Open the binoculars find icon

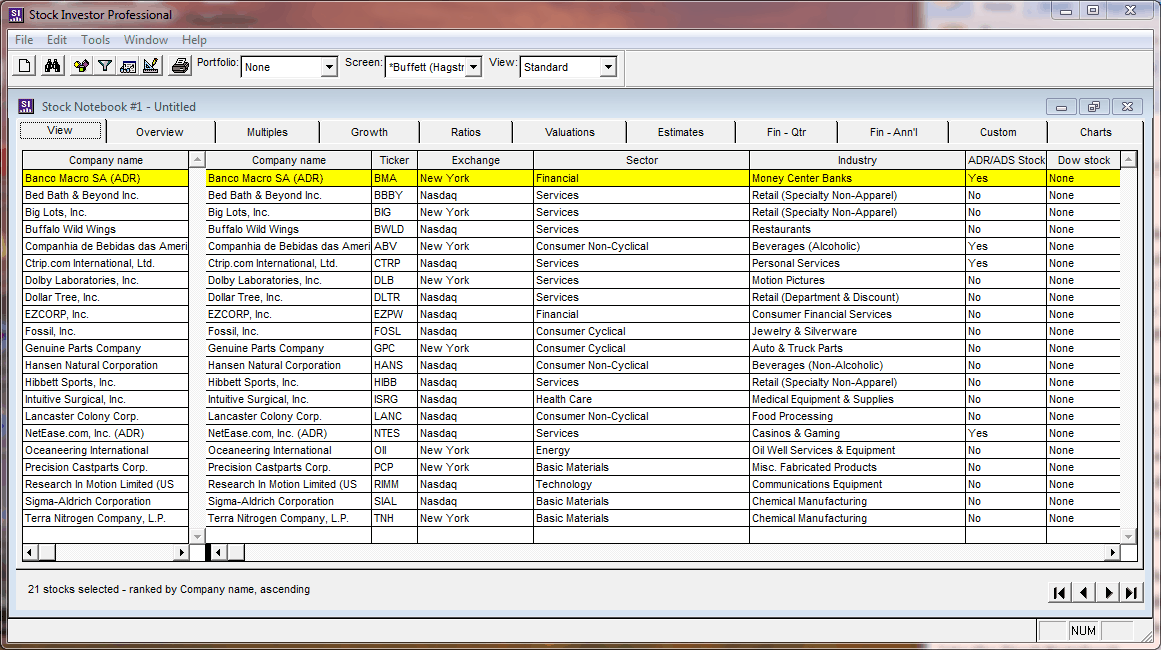(x=53, y=67)
